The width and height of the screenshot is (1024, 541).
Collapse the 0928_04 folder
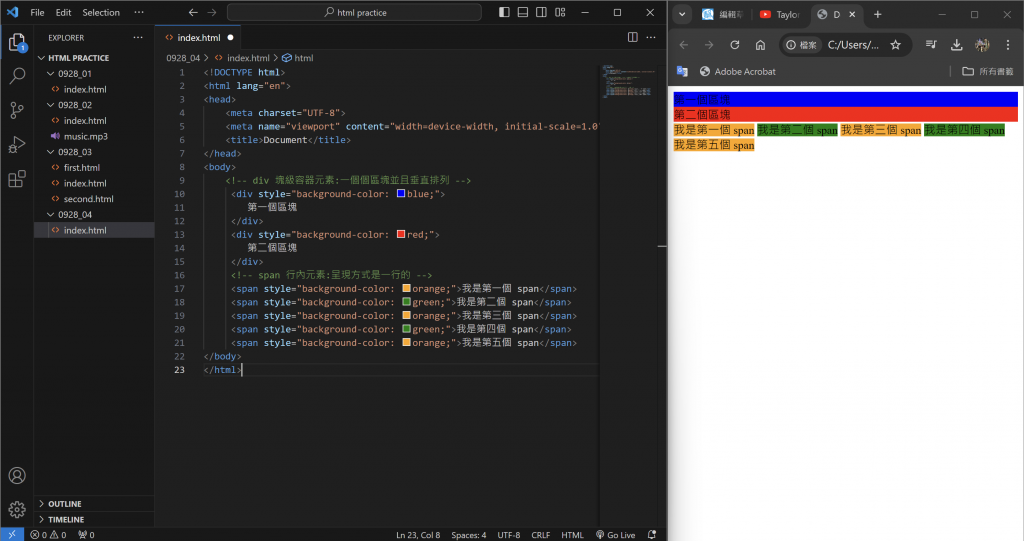74,214
